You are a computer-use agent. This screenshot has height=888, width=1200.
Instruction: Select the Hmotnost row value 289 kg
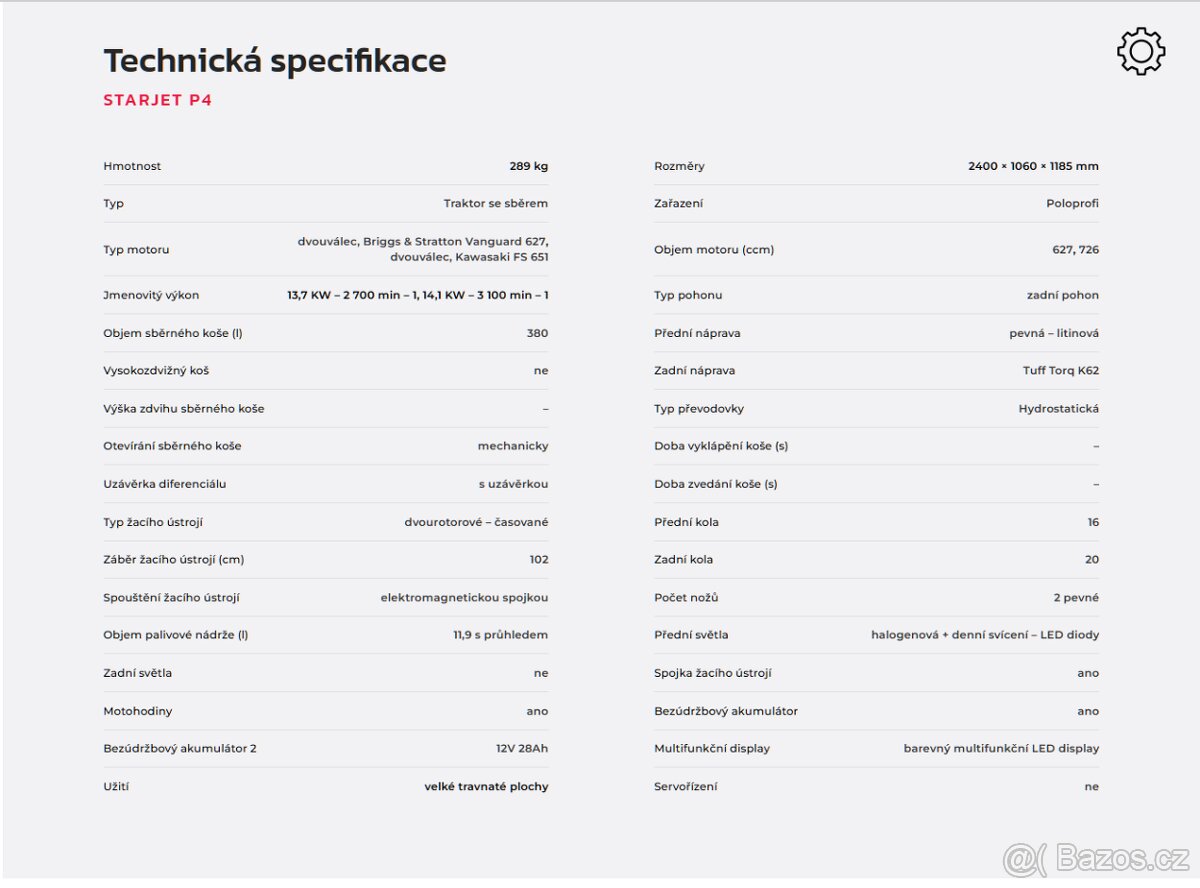[529, 166]
